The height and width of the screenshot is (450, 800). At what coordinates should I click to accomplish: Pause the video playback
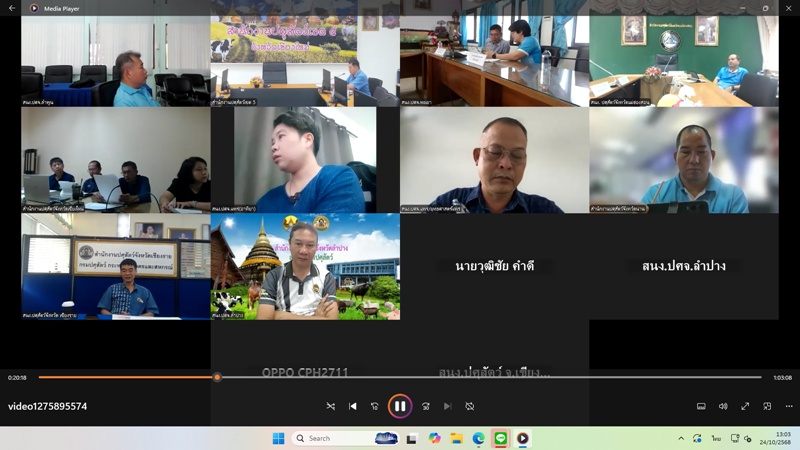click(x=399, y=406)
